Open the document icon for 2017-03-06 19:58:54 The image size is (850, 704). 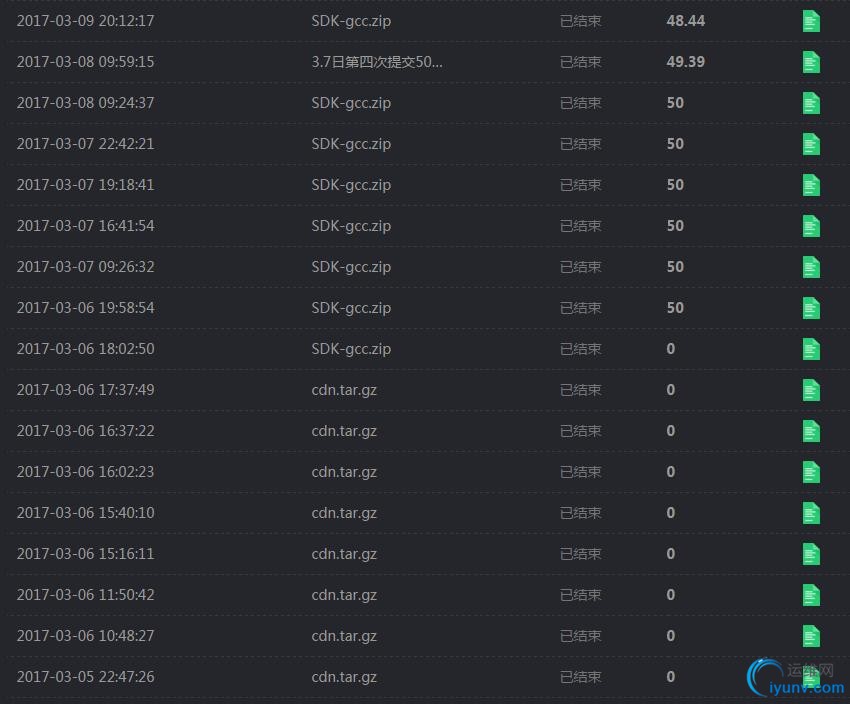[811, 308]
